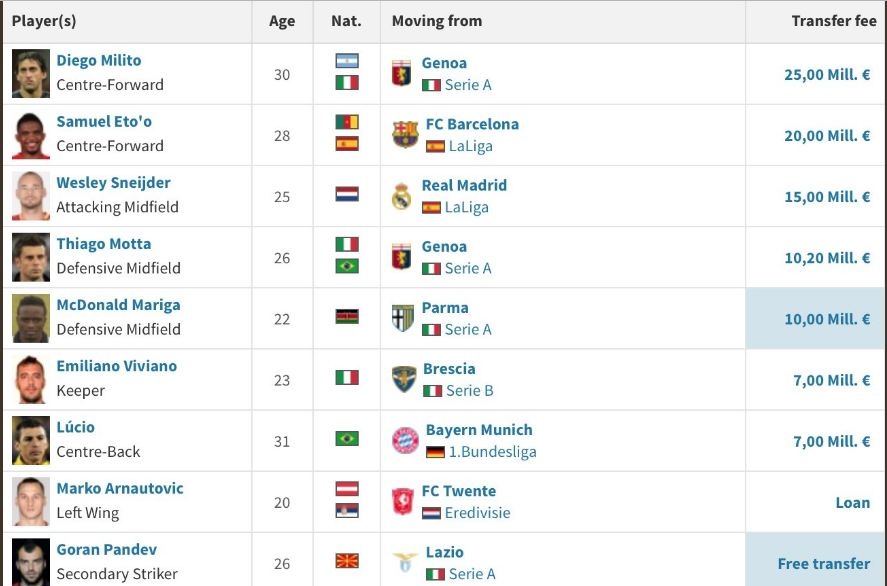887x586 pixels.
Task: Click the FC Twente club crest
Action: tap(402, 501)
